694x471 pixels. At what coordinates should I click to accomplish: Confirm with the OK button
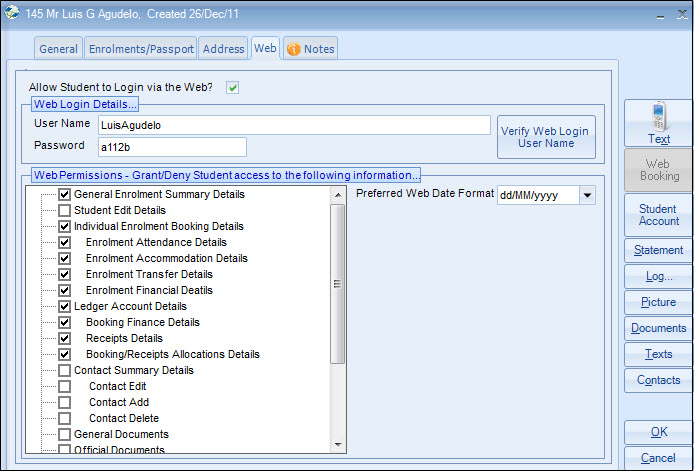tap(658, 432)
